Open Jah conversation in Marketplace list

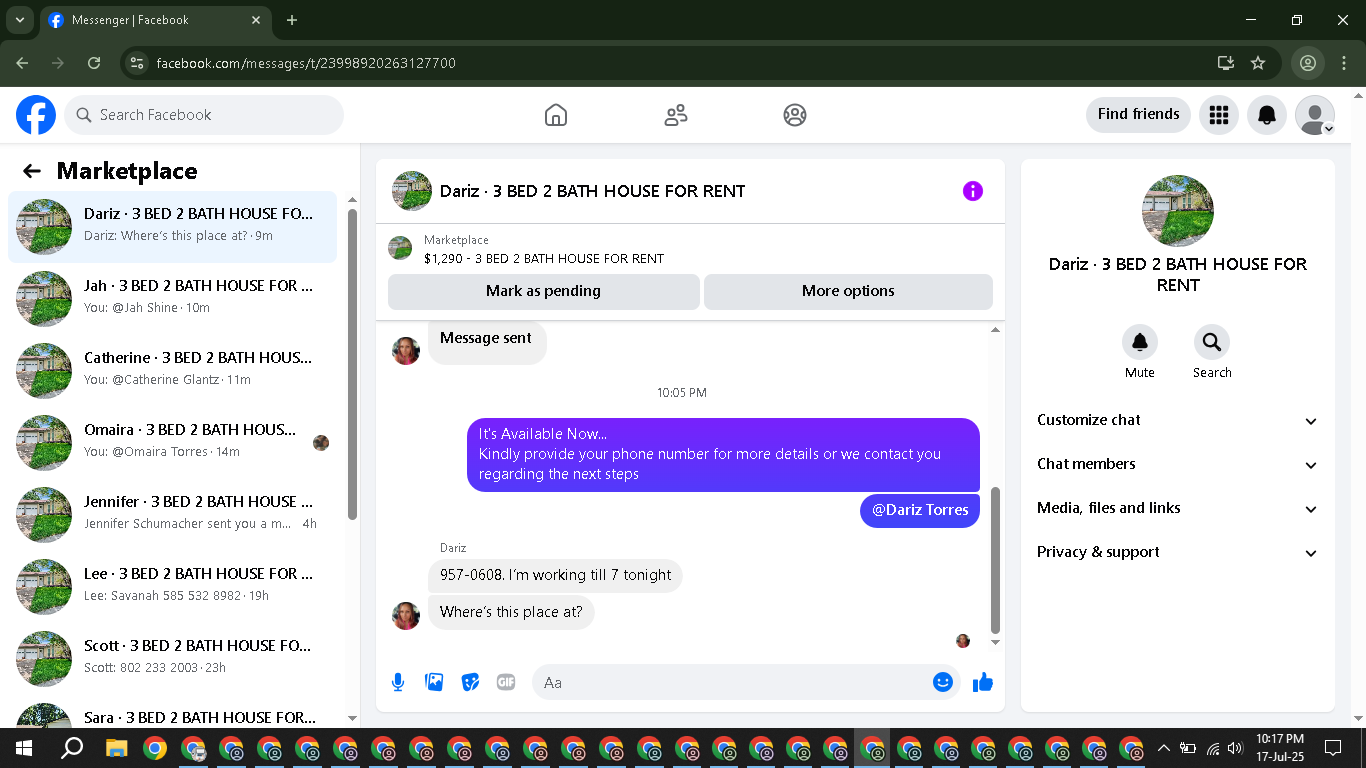click(x=173, y=299)
